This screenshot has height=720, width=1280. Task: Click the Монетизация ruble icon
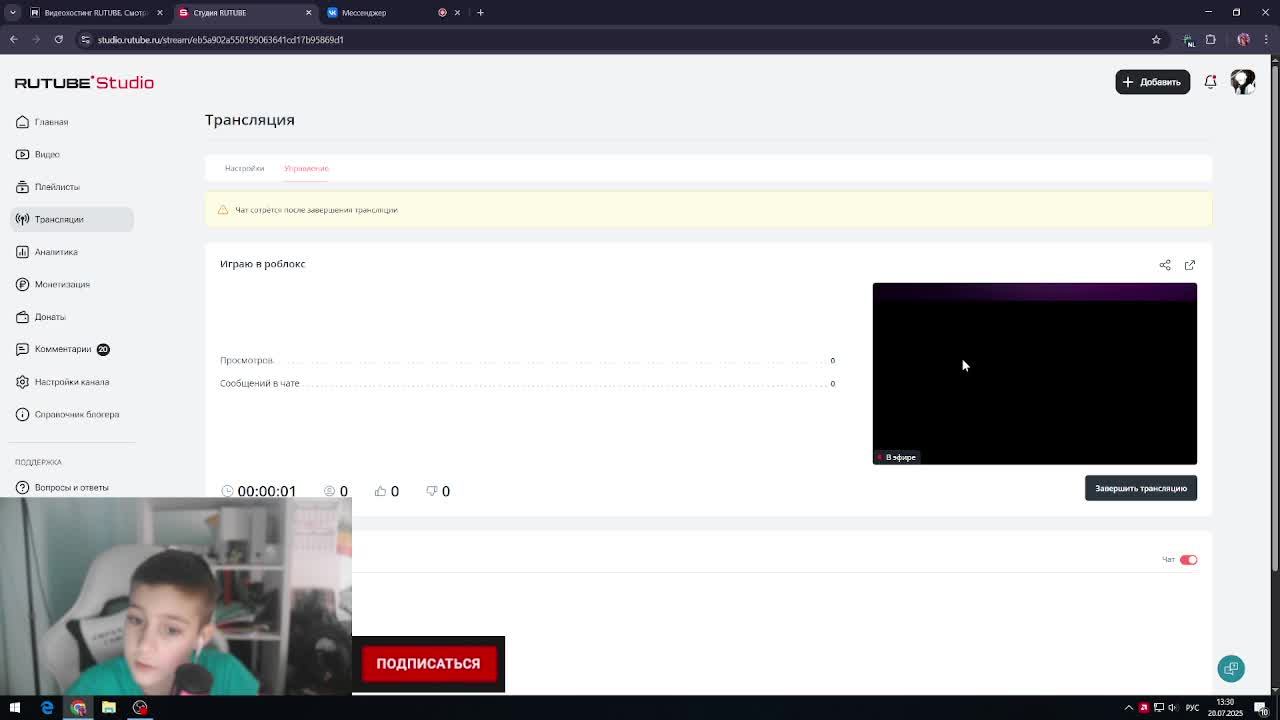pyautogui.click(x=22, y=284)
